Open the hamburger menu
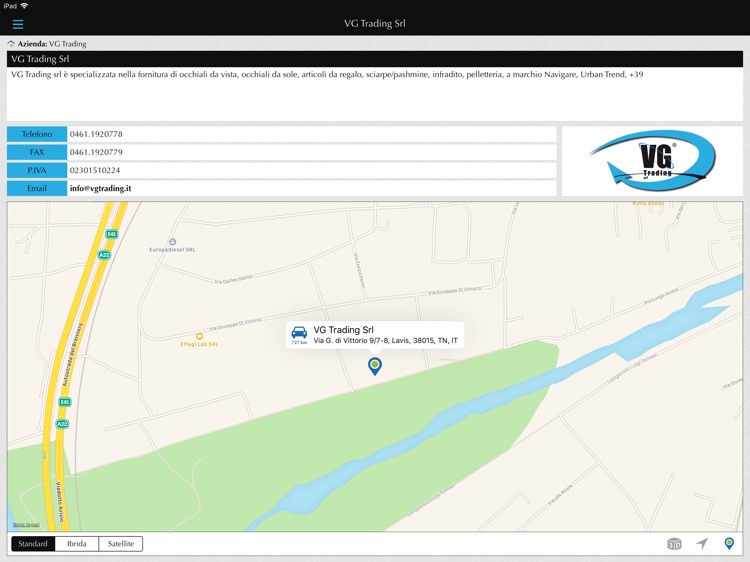This screenshot has height=562, width=750. [18, 24]
